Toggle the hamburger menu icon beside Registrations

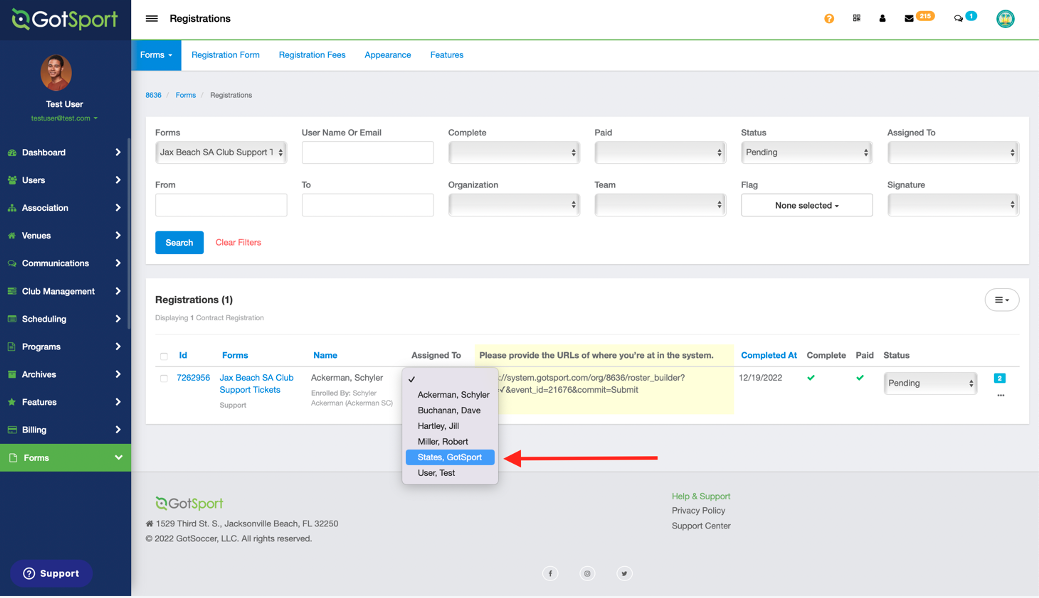click(x=152, y=19)
